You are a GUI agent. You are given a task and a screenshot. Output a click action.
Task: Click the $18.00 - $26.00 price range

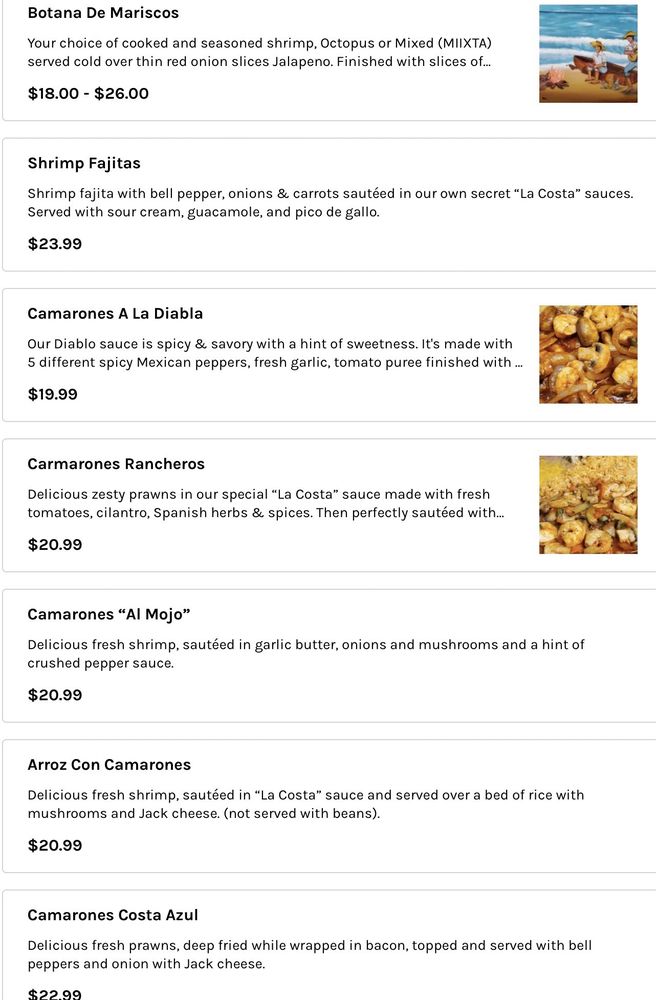point(88,94)
